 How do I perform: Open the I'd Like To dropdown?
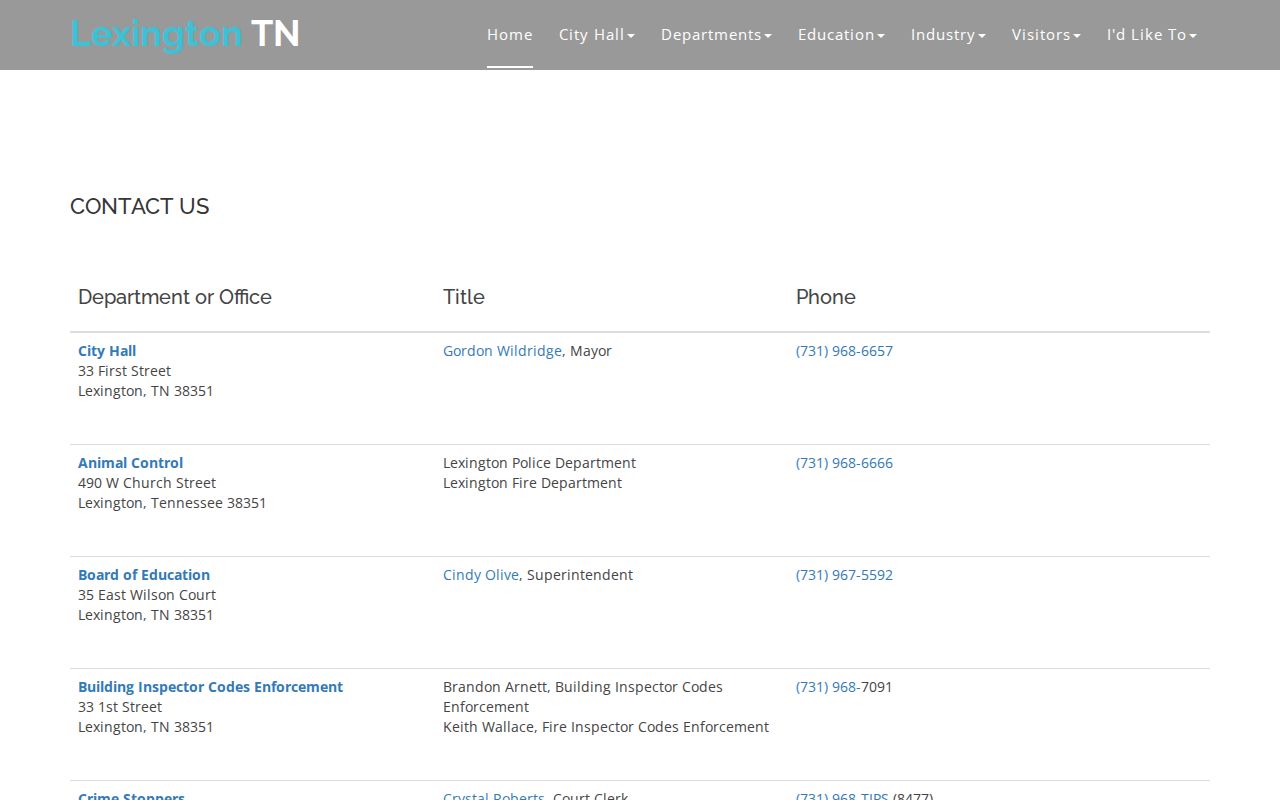point(1152,34)
